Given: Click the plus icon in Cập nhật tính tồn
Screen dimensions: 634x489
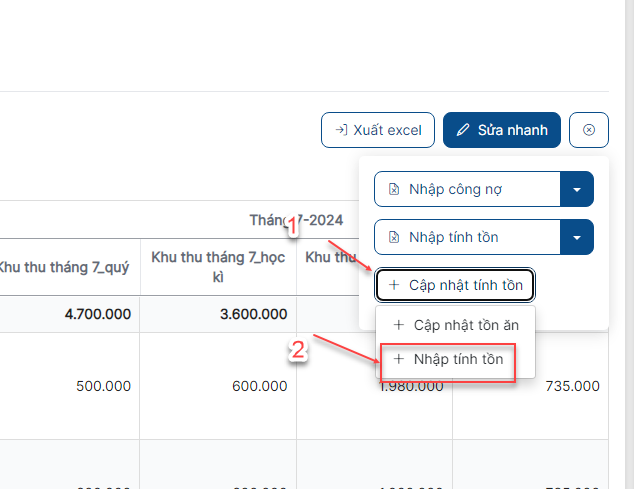Looking at the screenshot, I should (x=394, y=285).
